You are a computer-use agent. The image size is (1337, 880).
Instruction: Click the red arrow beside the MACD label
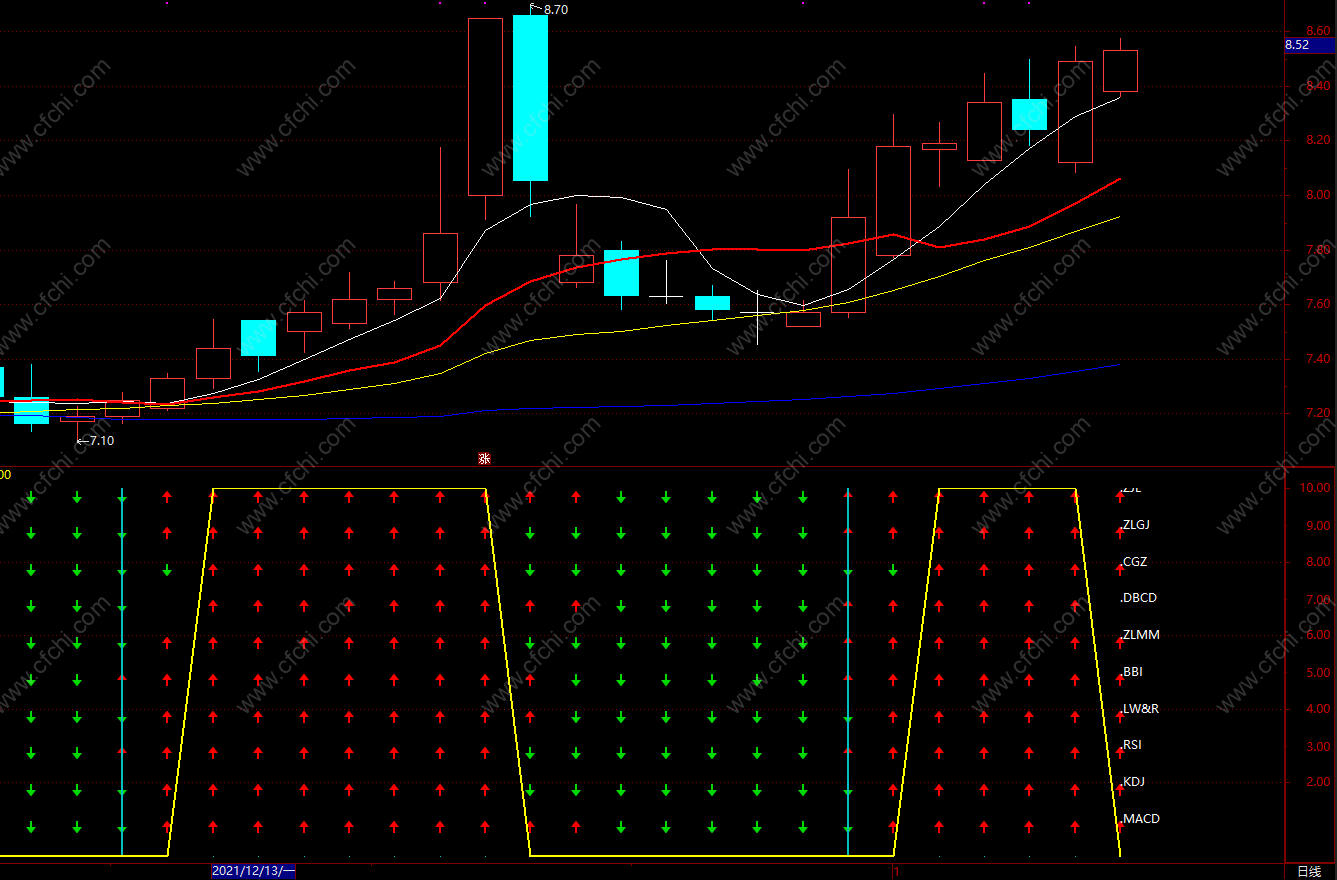click(x=1120, y=826)
